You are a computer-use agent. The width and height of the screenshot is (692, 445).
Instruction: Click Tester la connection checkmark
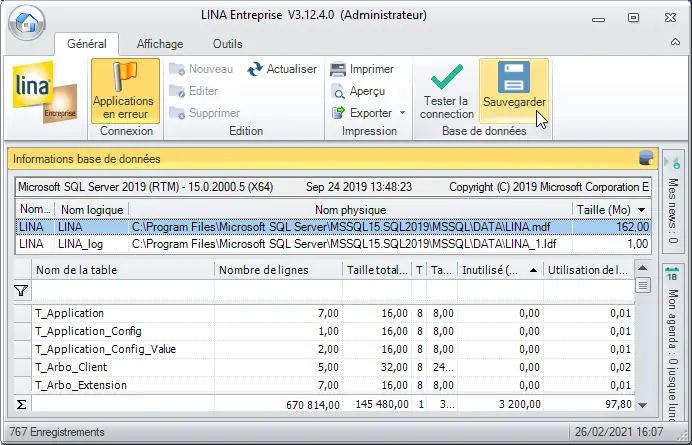[447, 91]
